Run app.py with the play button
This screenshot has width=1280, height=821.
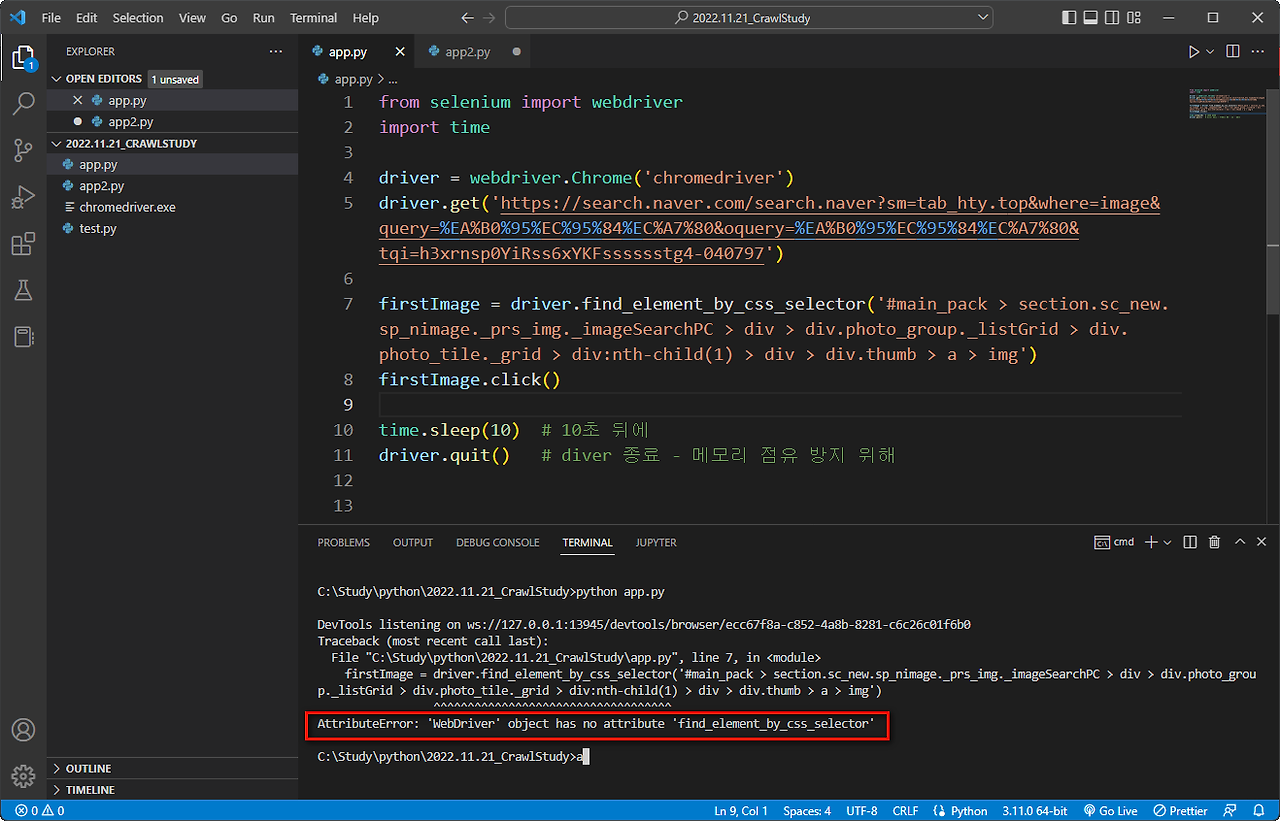point(1193,51)
